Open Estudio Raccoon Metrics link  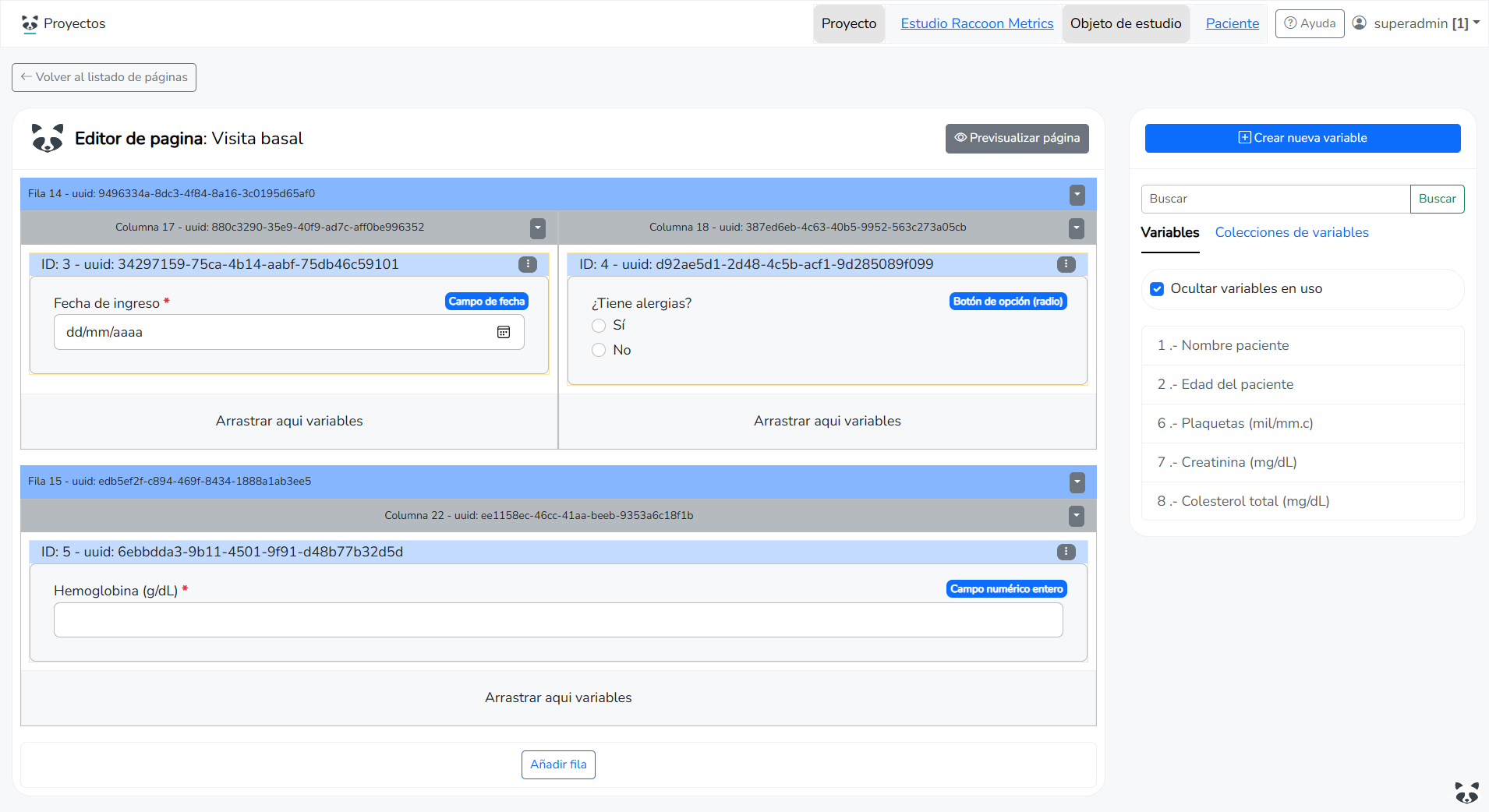(977, 23)
